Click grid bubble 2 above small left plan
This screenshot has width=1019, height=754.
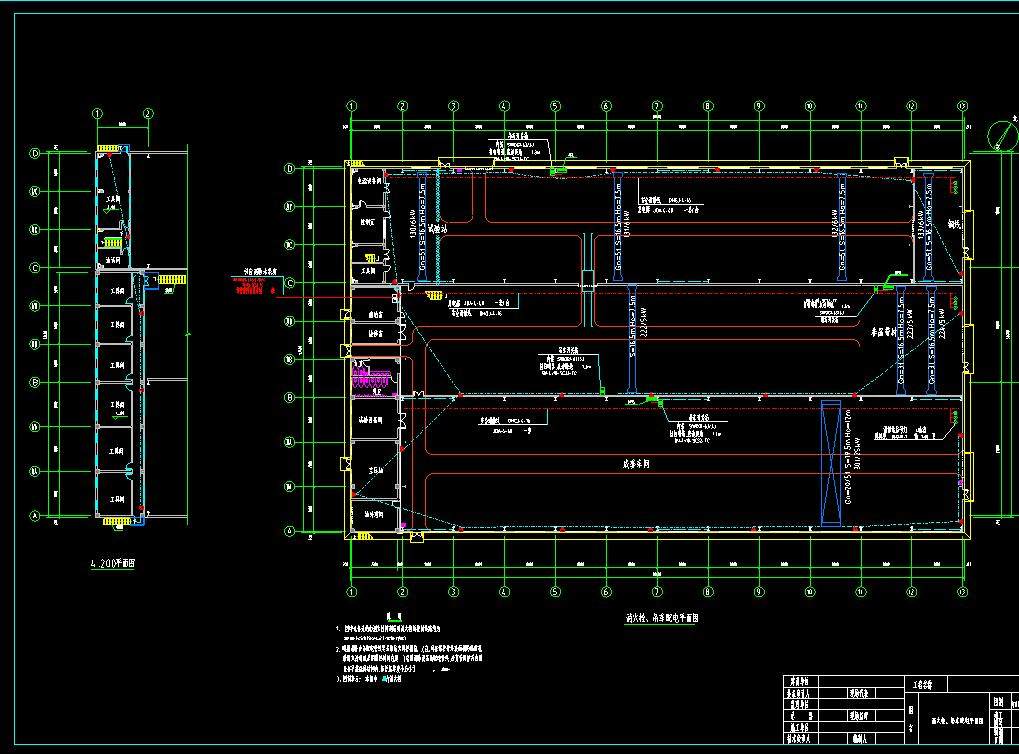pyautogui.click(x=147, y=114)
